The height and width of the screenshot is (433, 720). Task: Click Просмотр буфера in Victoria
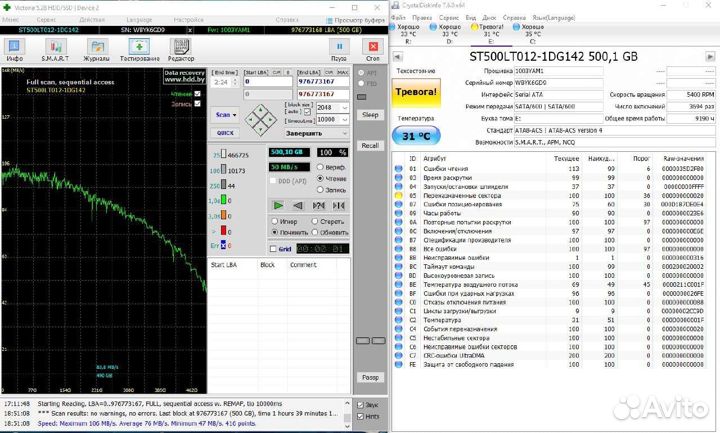click(355, 20)
